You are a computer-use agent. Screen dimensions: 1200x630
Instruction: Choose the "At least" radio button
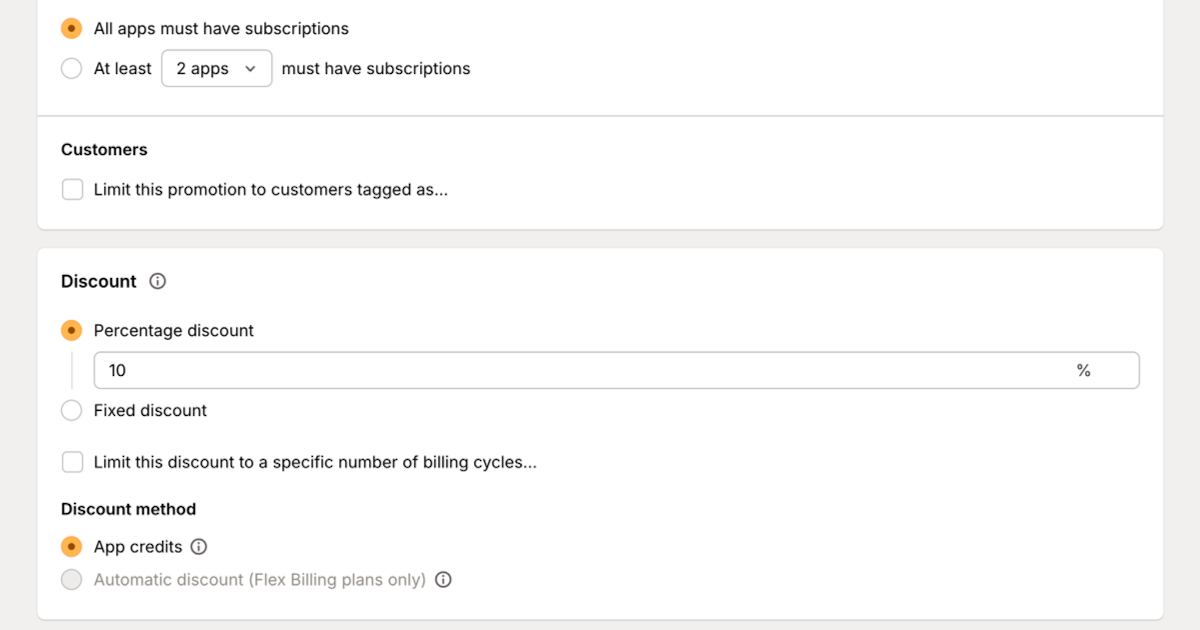pos(71,69)
